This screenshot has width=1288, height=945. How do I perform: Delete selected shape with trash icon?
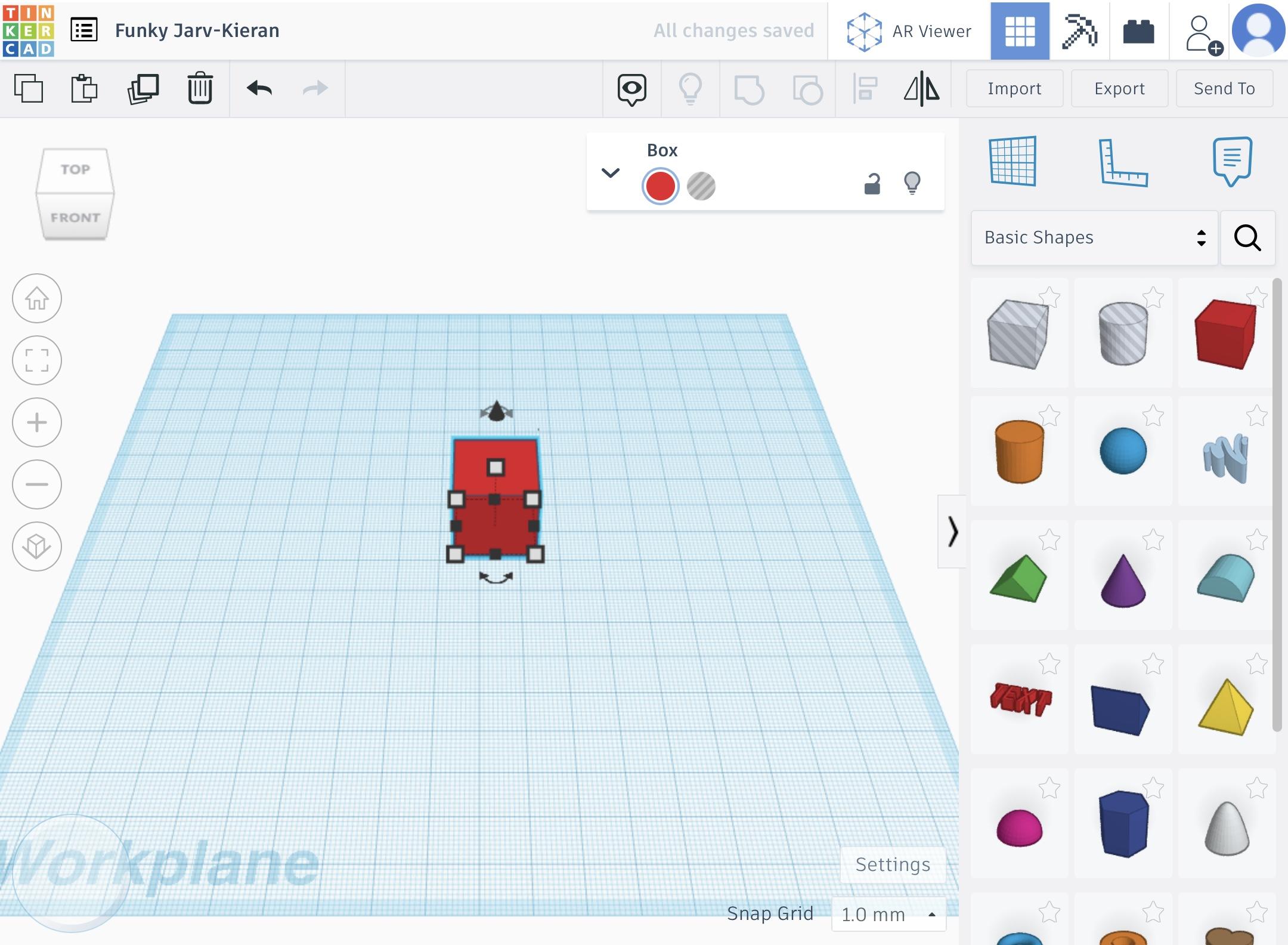pos(200,89)
